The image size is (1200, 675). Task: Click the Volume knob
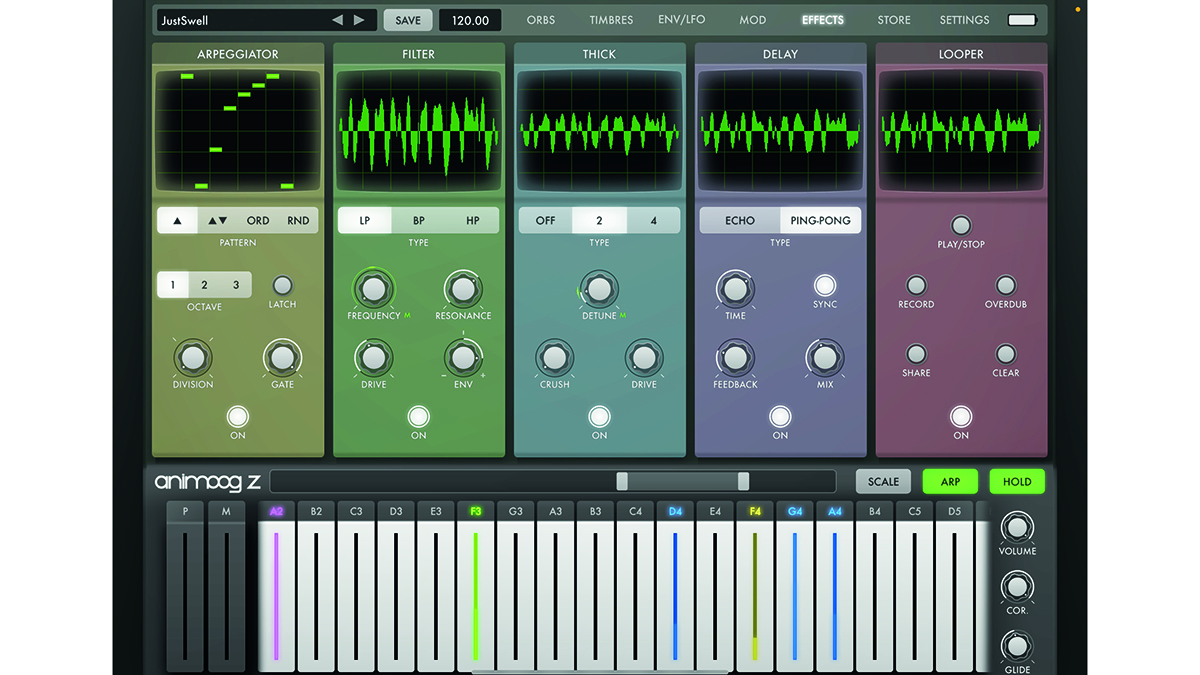1017,527
